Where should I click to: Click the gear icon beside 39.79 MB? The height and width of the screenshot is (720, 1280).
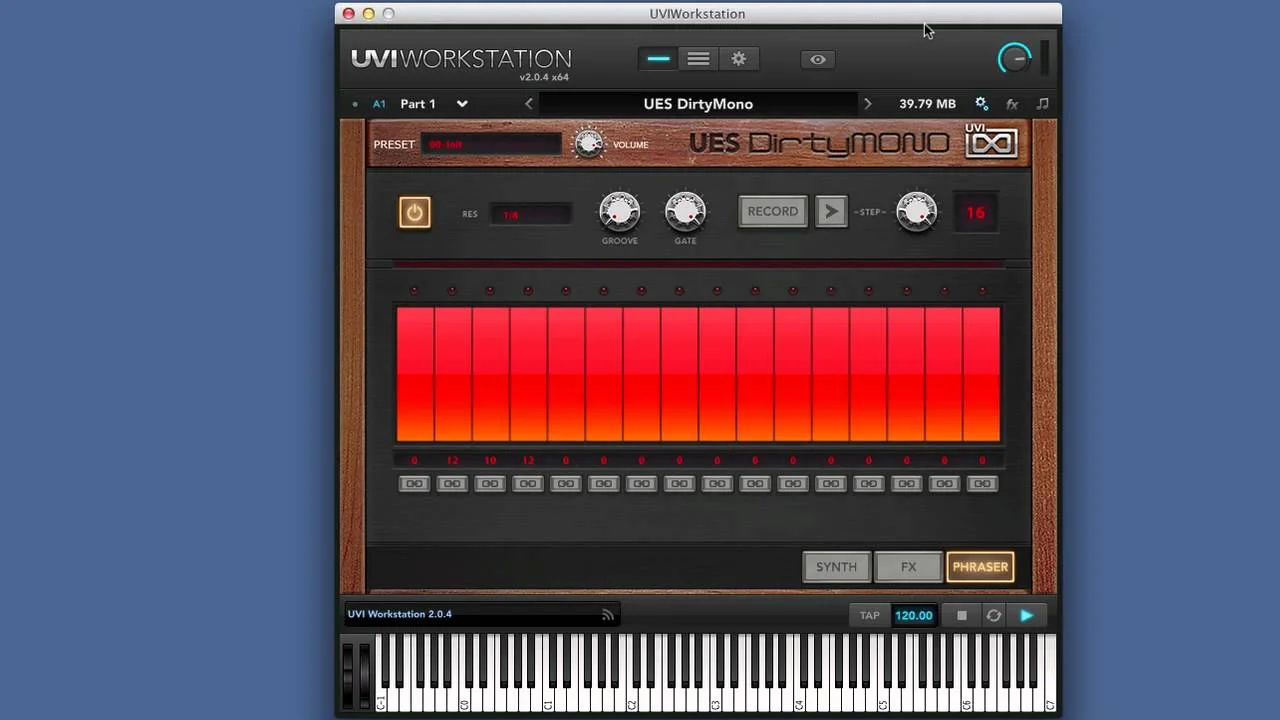(981, 103)
